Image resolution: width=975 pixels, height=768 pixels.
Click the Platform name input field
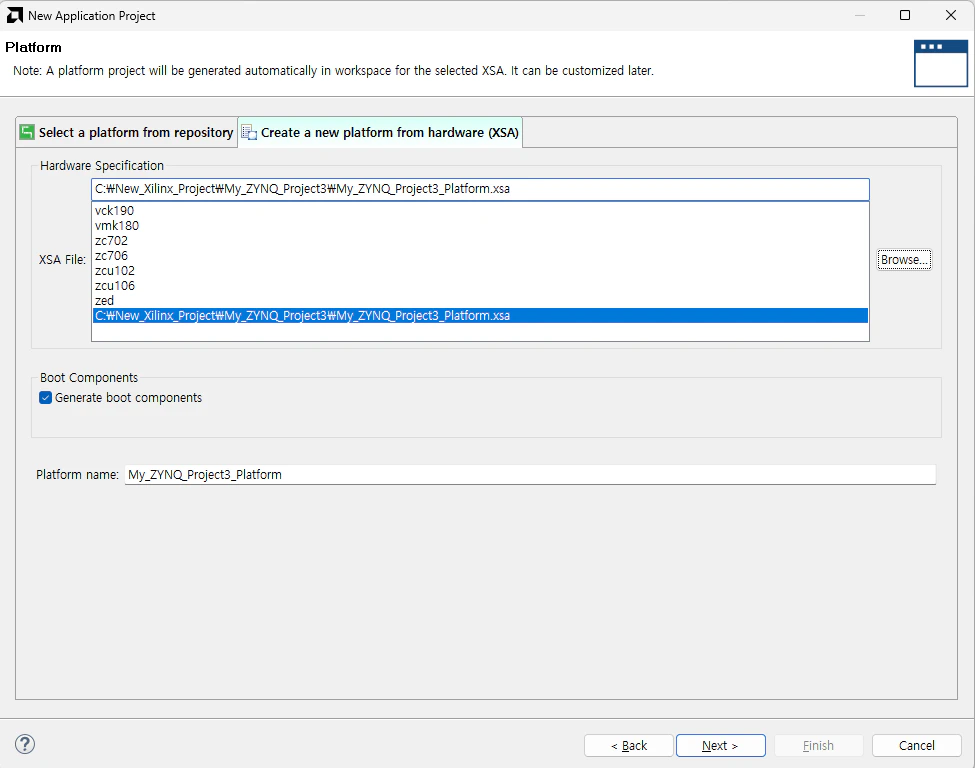[530, 474]
